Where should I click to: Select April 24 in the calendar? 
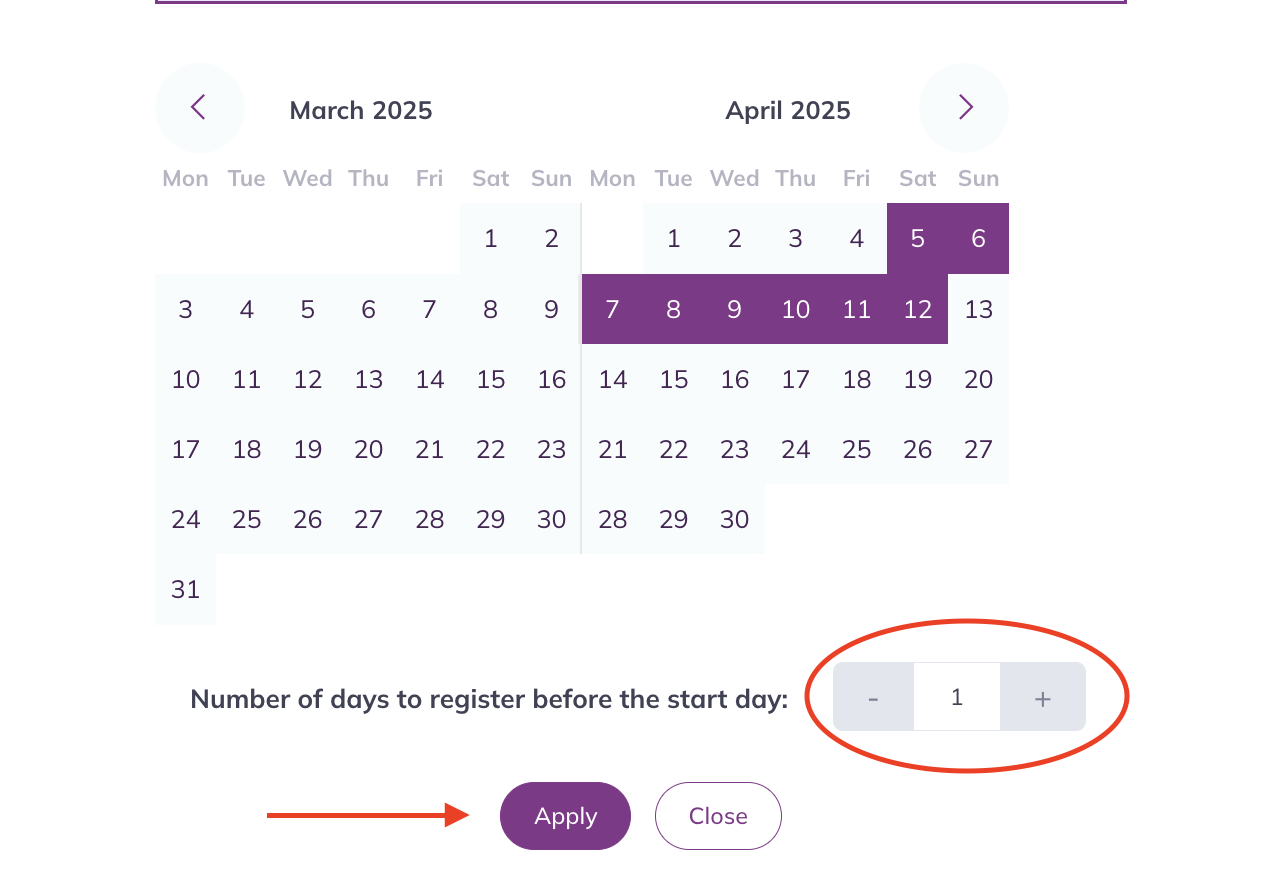795,449
